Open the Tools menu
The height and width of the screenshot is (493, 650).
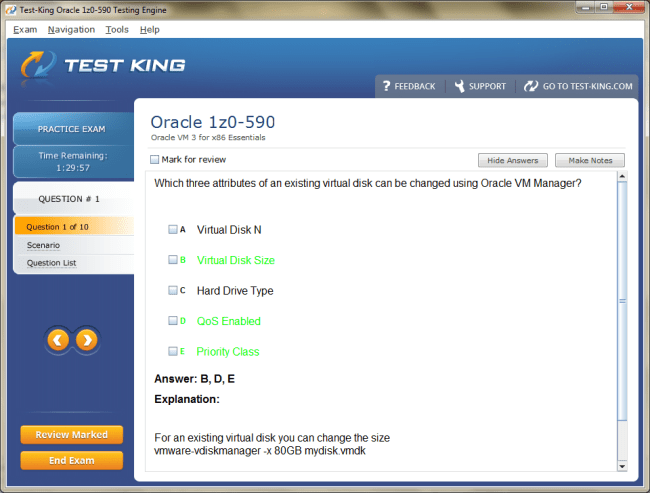tap(117, 29)
